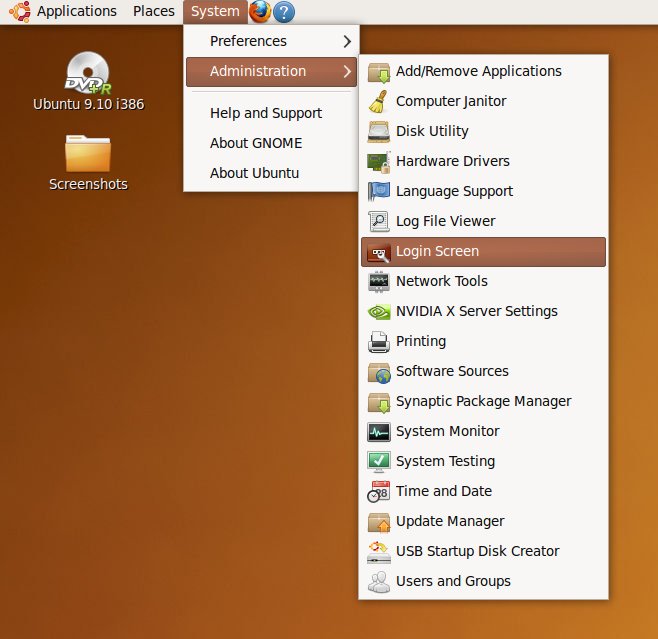Click the Software Sources label

[x=452, y=371]
